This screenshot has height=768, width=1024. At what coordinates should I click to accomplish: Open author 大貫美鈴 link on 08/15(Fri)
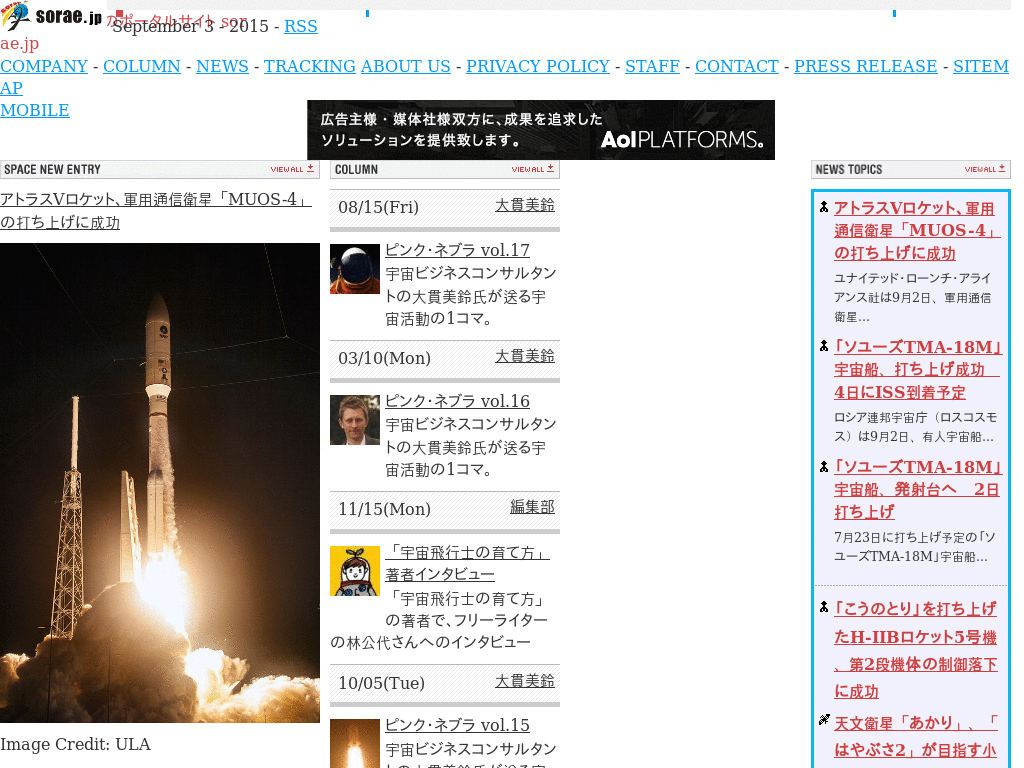[524, 205]
